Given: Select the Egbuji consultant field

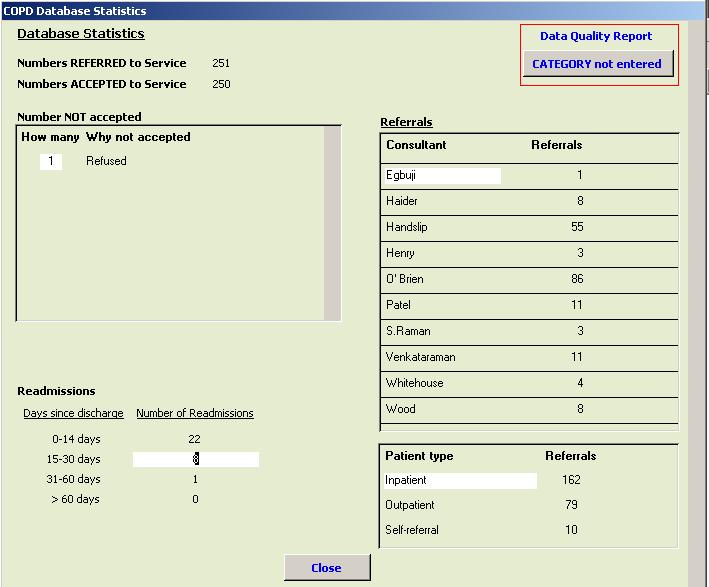Looking at the screenshot, I should point(443,175).
